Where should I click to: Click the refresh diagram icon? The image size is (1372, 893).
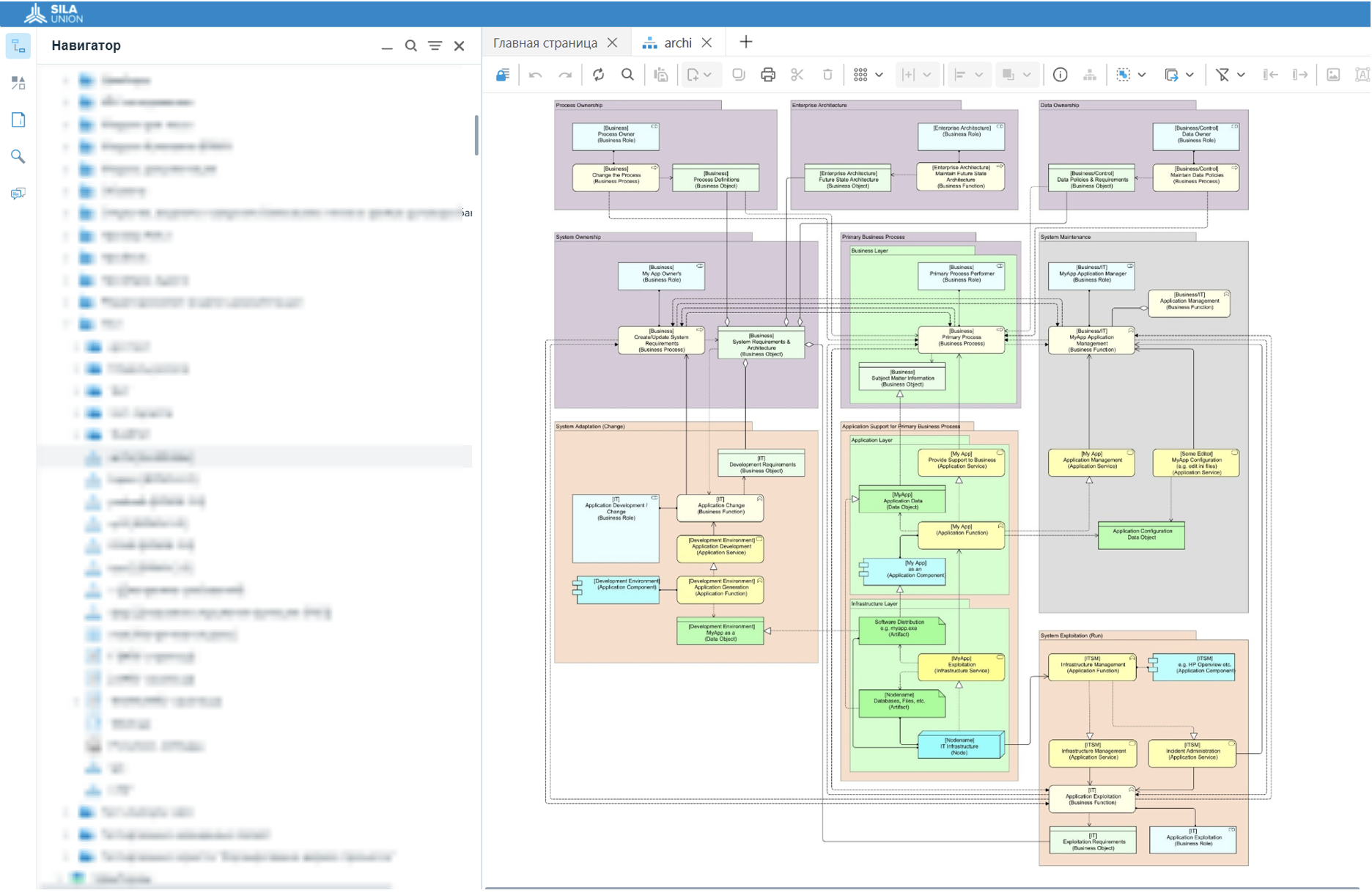(x=598, y=75)
